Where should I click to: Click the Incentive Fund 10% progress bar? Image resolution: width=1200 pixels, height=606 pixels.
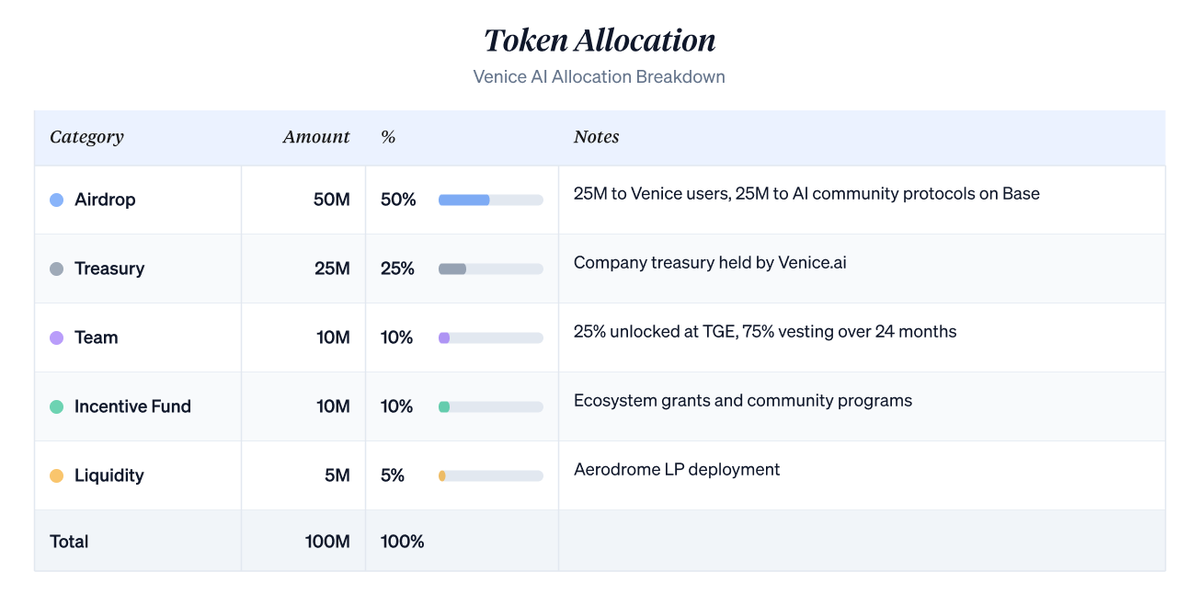coord(491,407)
